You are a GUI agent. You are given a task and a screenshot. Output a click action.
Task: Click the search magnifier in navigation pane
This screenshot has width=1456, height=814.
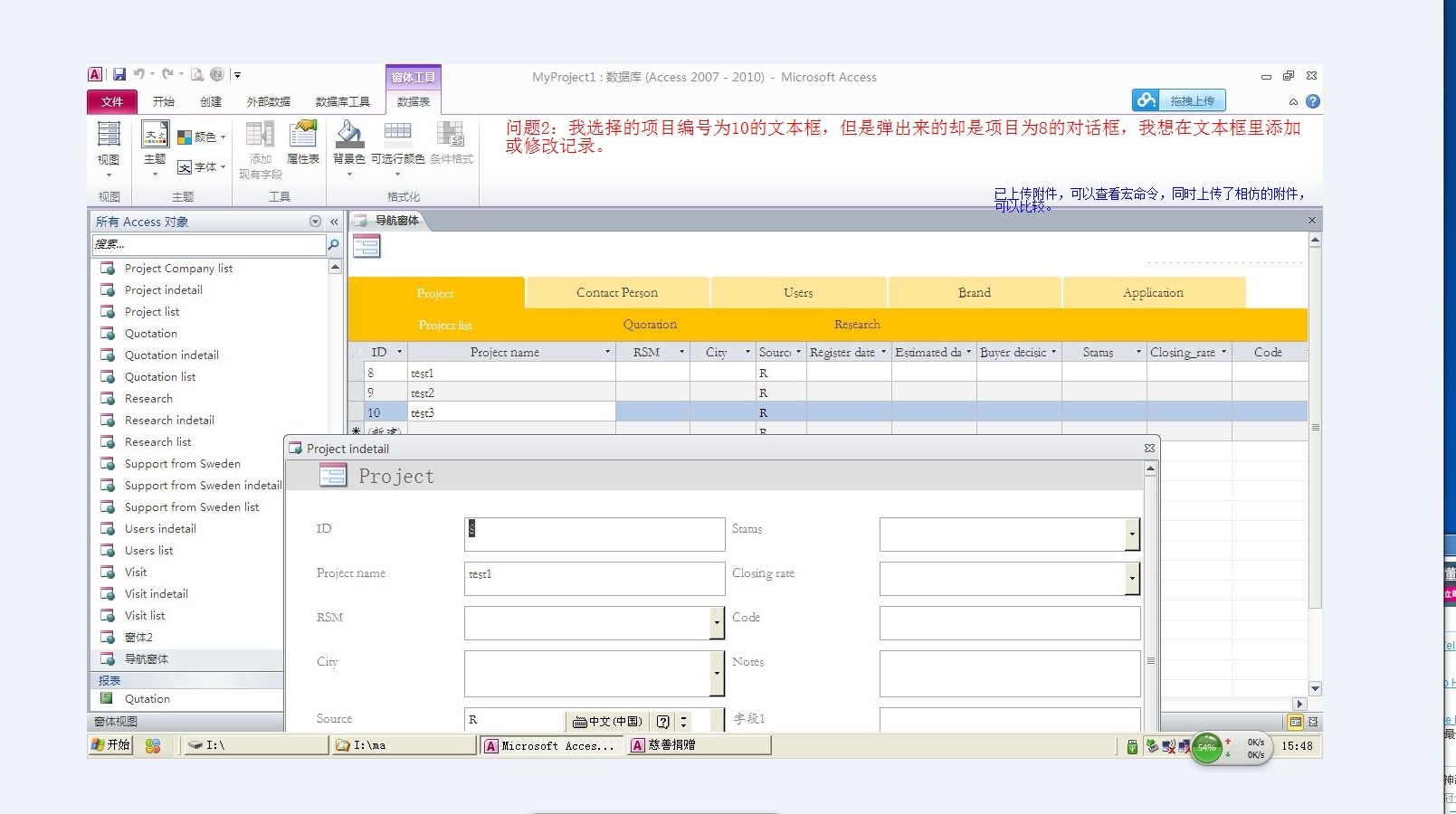[333, 244]
